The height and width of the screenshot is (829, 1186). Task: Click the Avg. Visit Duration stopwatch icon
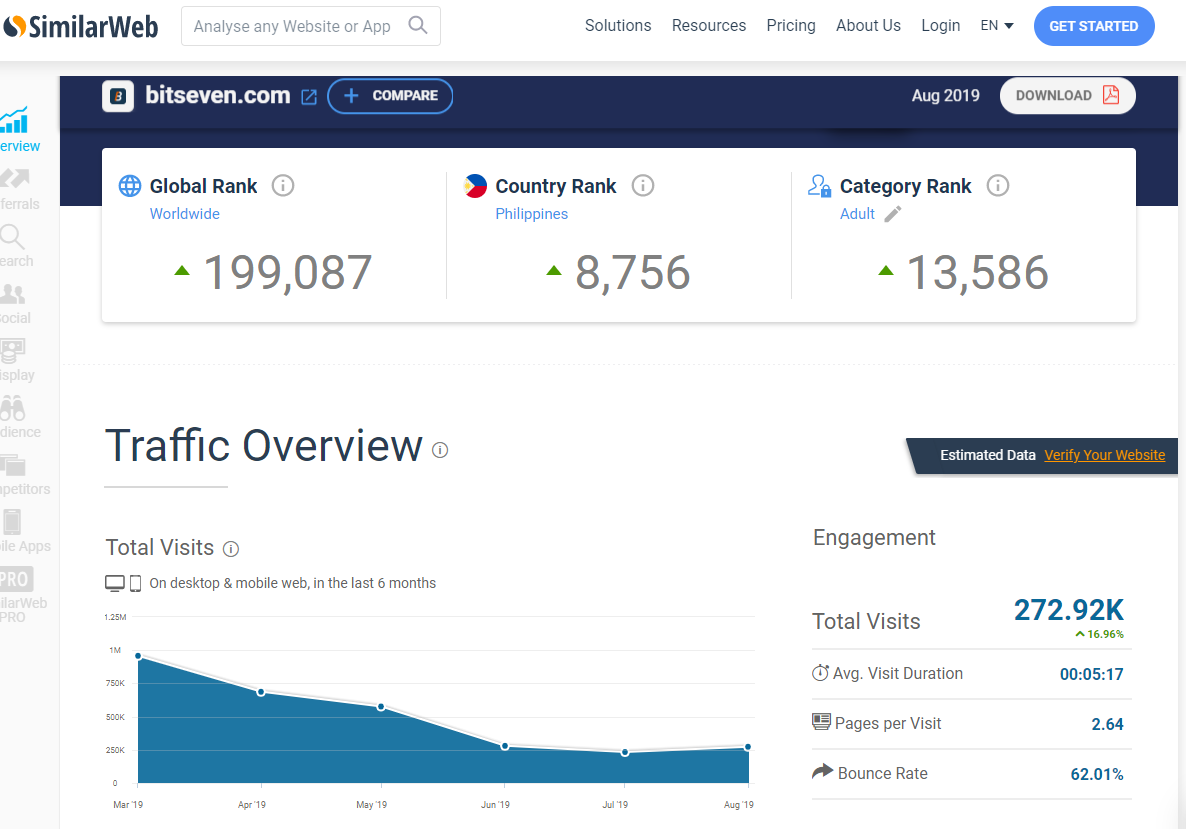pos(820,672)
